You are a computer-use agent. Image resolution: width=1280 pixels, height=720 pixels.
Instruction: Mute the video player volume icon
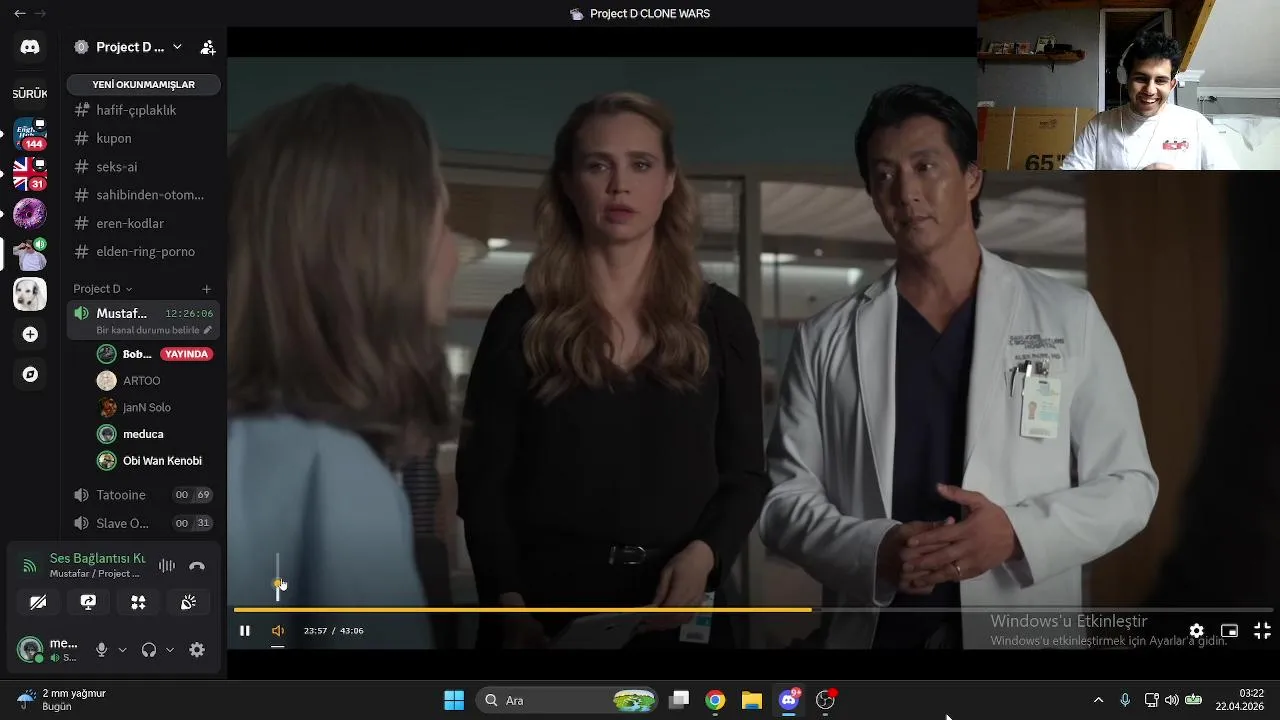tap(278, 631)
